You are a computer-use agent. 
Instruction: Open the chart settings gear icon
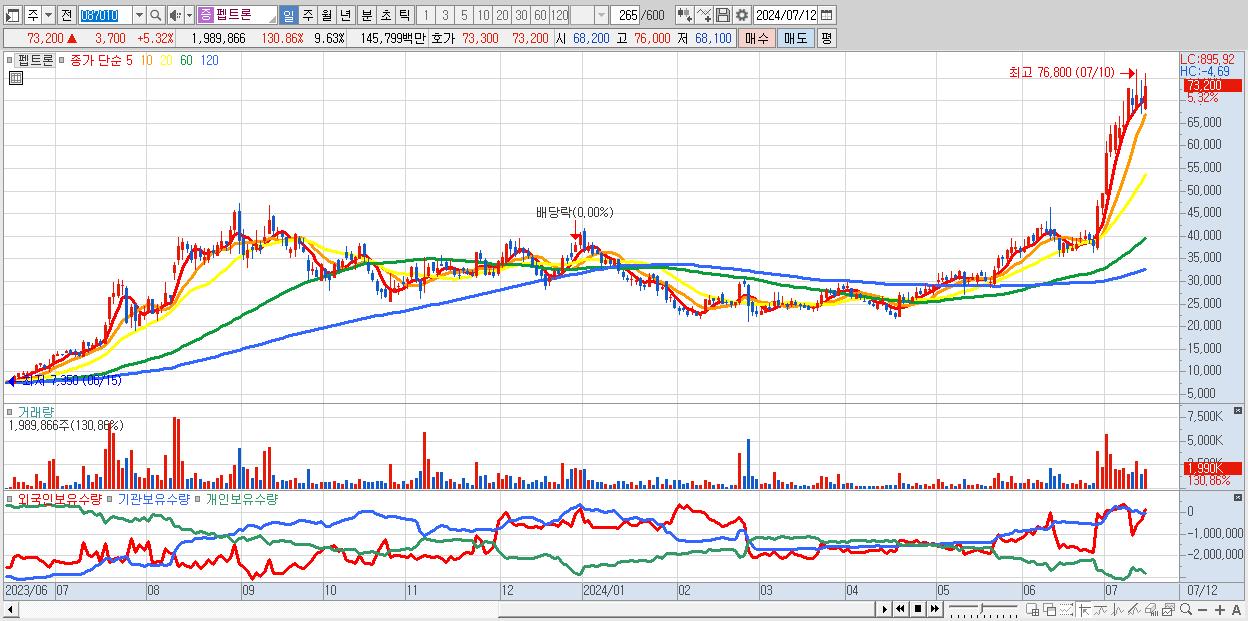point(741,15)
